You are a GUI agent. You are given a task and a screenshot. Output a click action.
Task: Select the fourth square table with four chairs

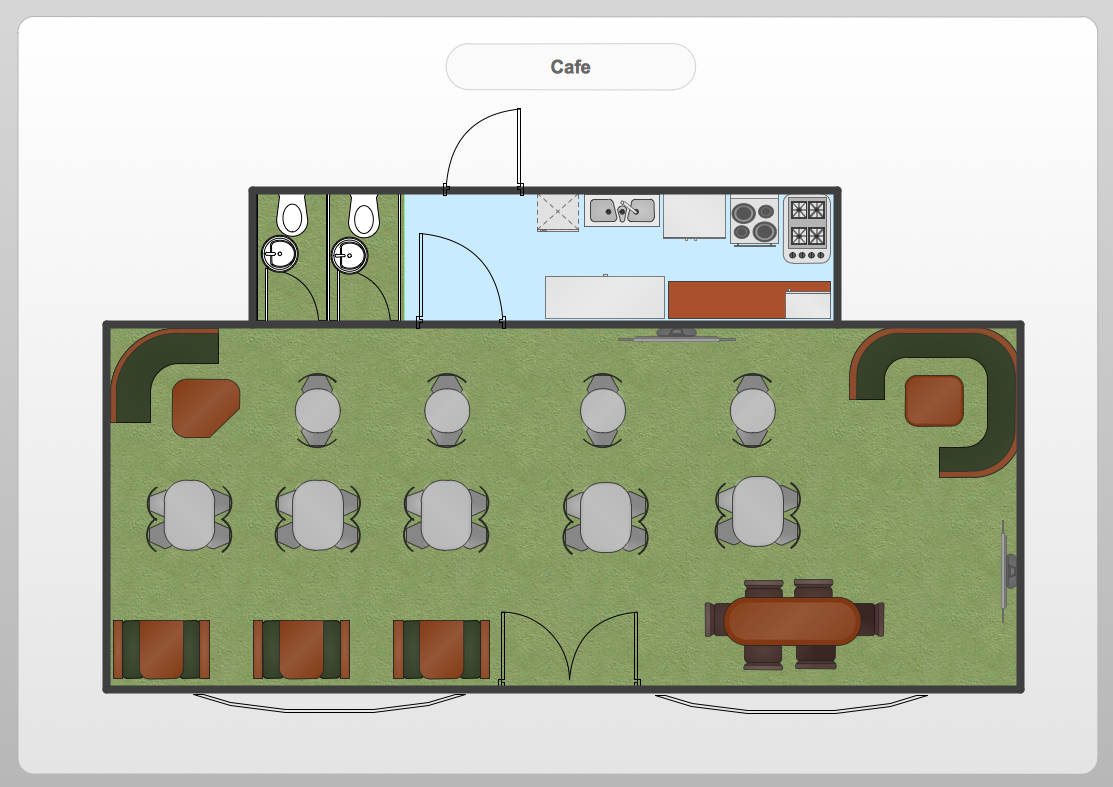click(605, 518)
